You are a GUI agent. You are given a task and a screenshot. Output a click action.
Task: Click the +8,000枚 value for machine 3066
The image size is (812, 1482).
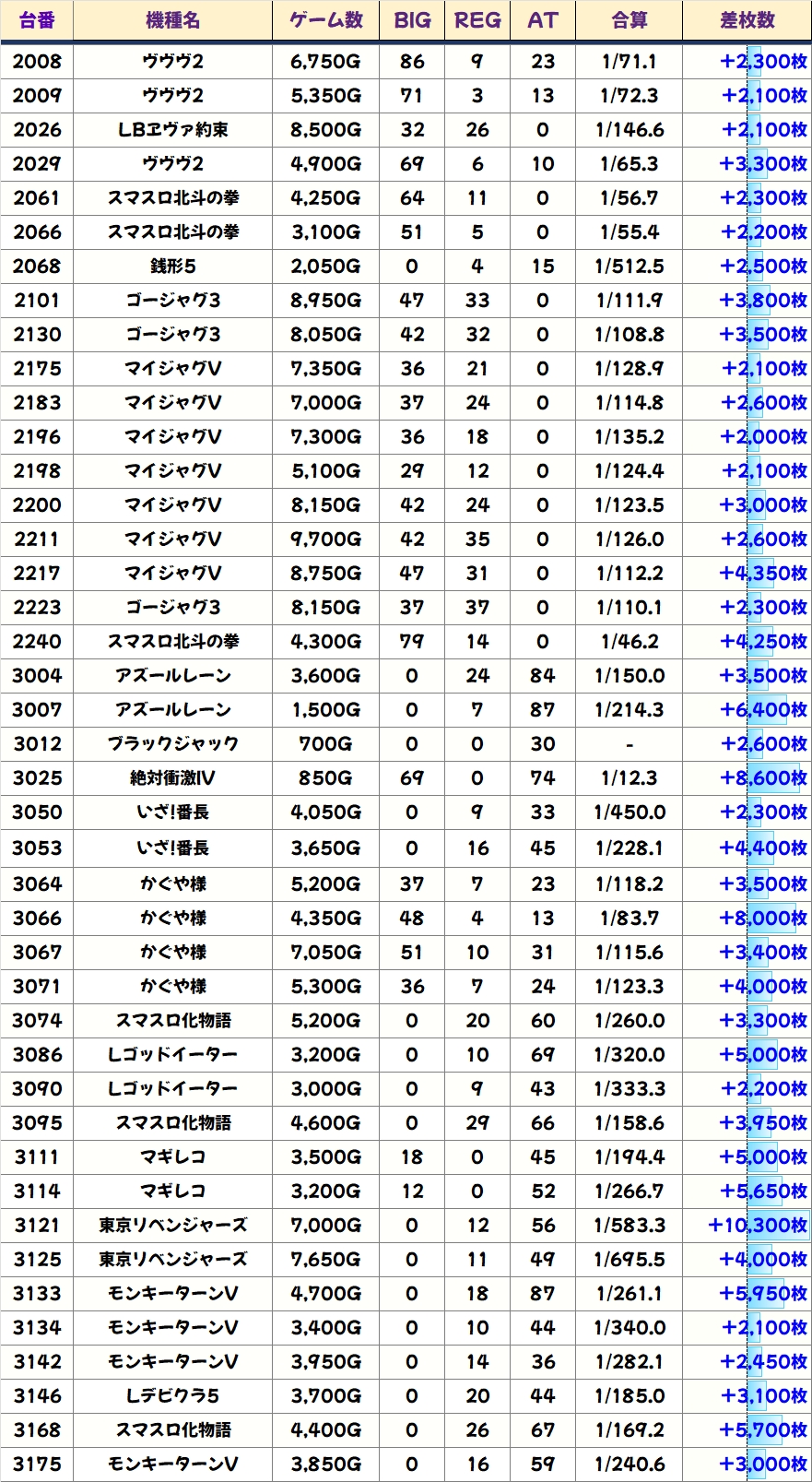(x=762, y=919)
